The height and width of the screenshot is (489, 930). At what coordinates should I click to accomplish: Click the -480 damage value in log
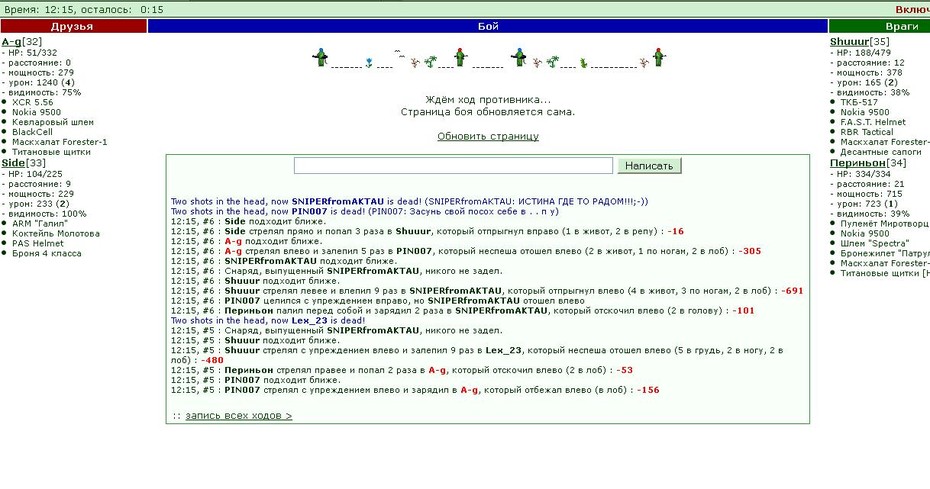(x=212, y=360)
